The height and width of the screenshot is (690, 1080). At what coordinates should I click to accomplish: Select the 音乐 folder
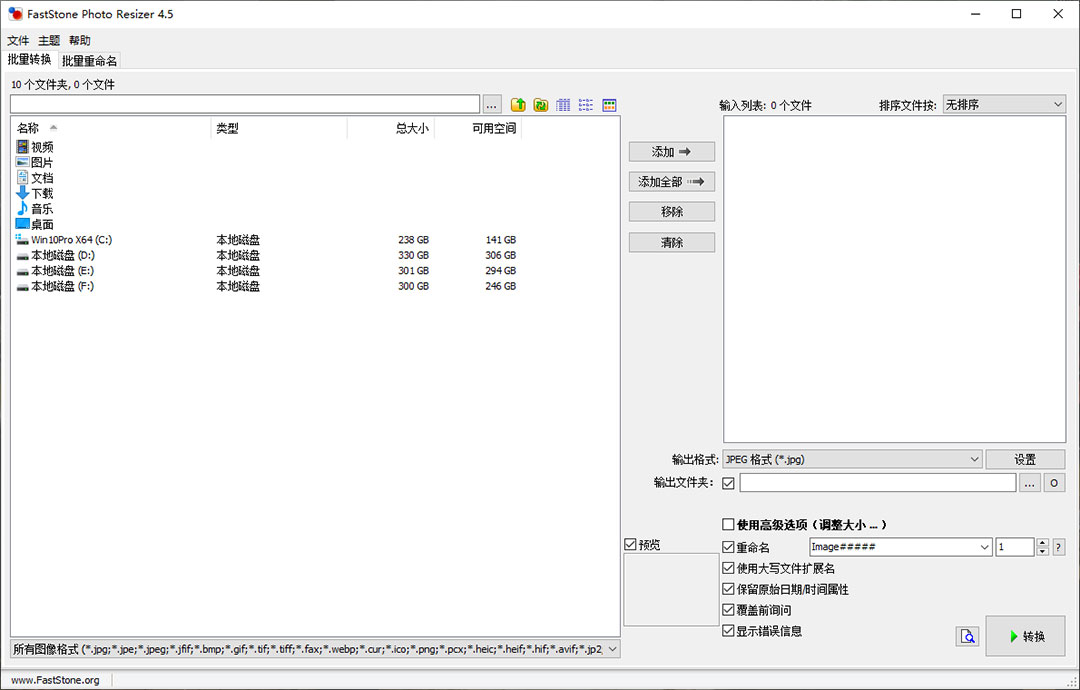click(34, 209)
